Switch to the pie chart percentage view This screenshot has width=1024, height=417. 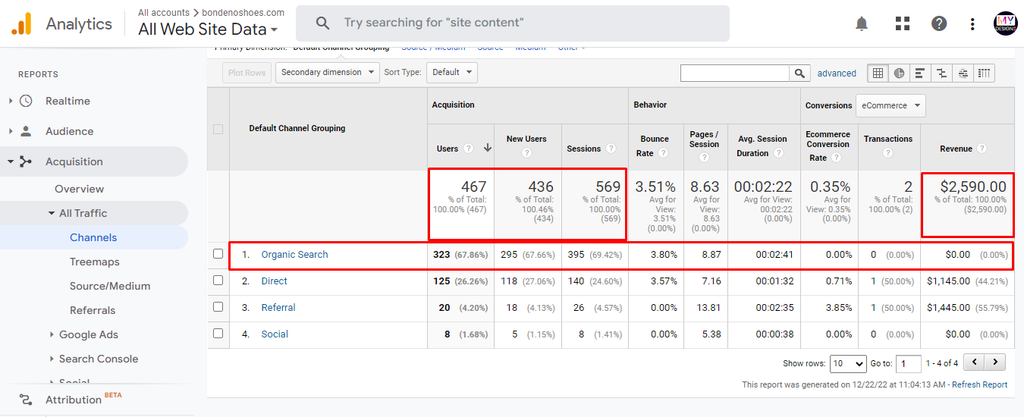[x=899, y=73]
